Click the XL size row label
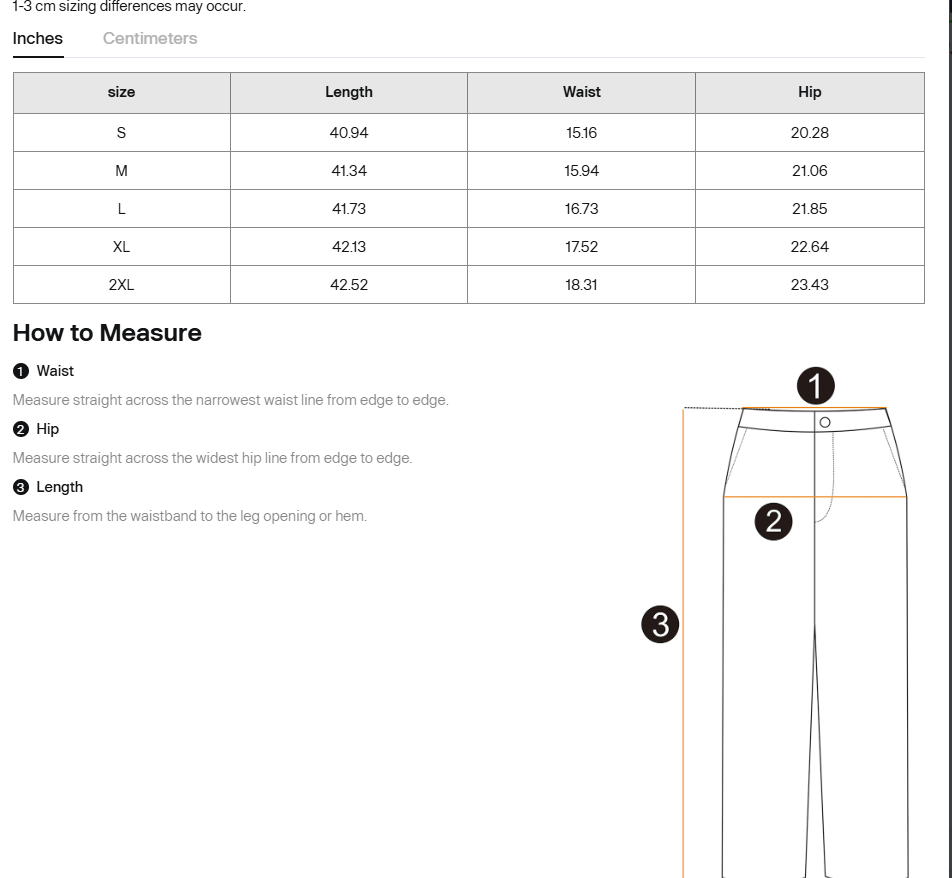952x878 pixels. pyautogui.click(x=121, y=247)
